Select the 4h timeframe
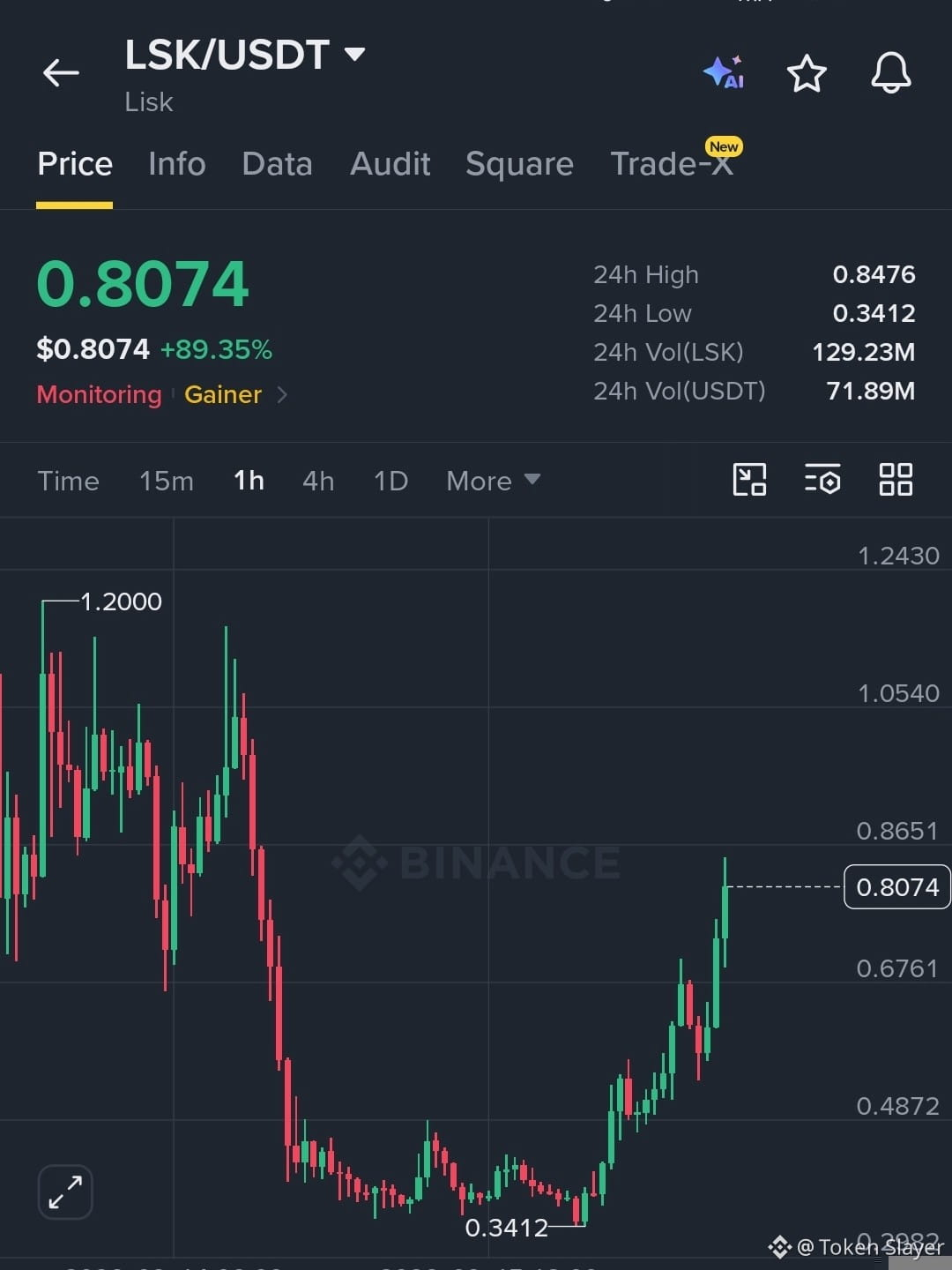 (x=318, y=481)
